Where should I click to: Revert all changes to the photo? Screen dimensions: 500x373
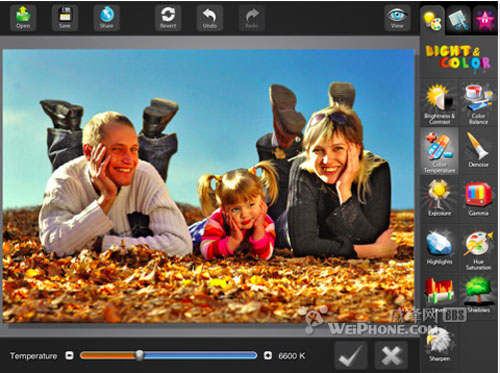coord(168,18)
